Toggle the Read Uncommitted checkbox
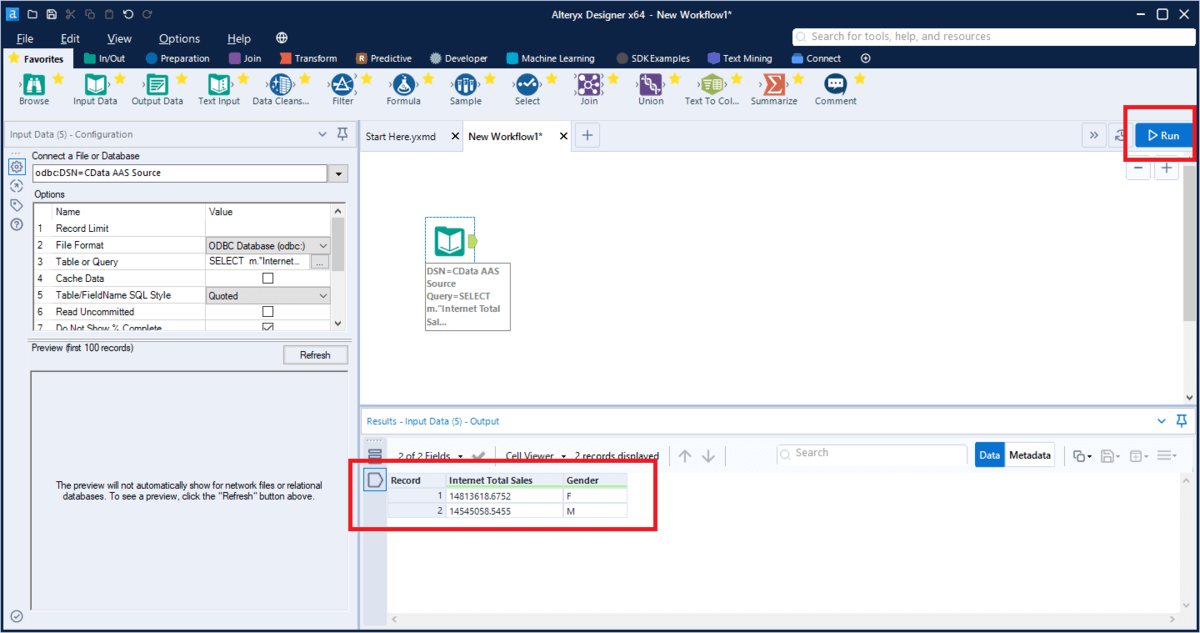Screen dimensions: 1200x633 pyautogui.click(x=267, y=311)
